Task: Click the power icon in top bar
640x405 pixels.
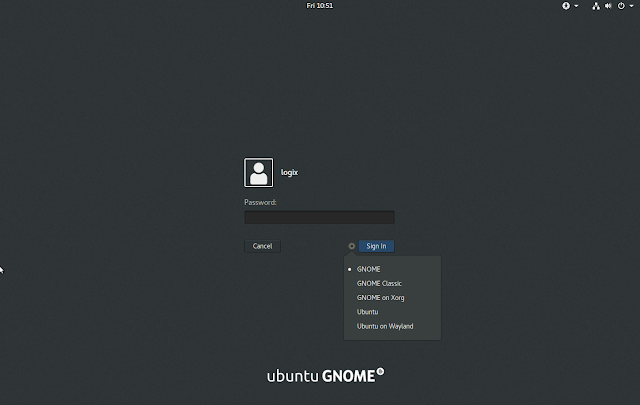Action: [x=620, y=6]
